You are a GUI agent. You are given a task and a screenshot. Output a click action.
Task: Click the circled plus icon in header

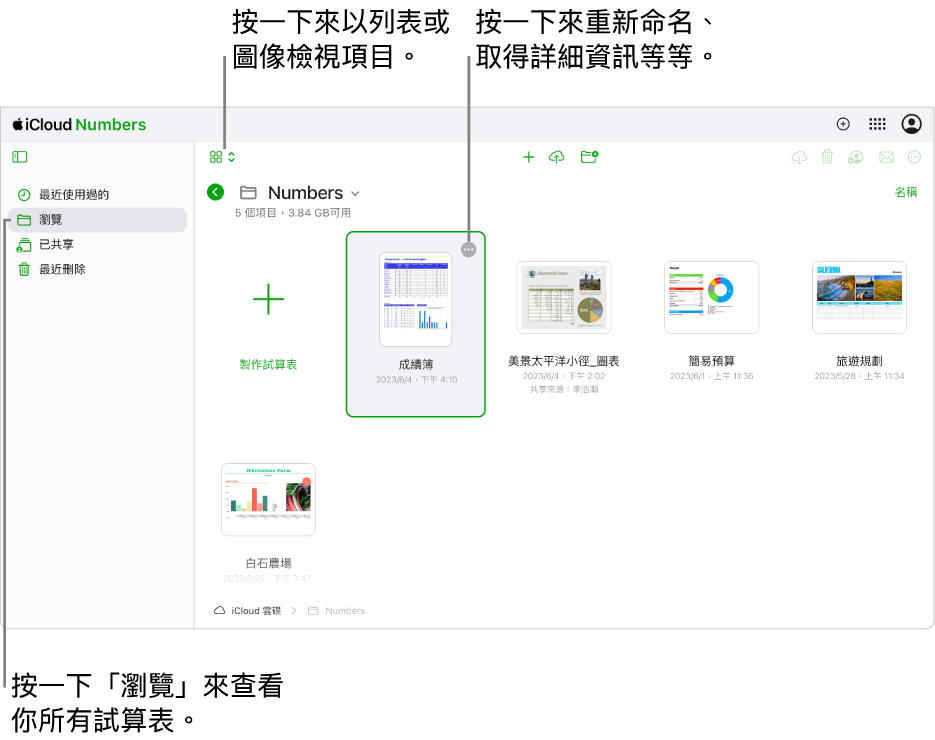843,124
